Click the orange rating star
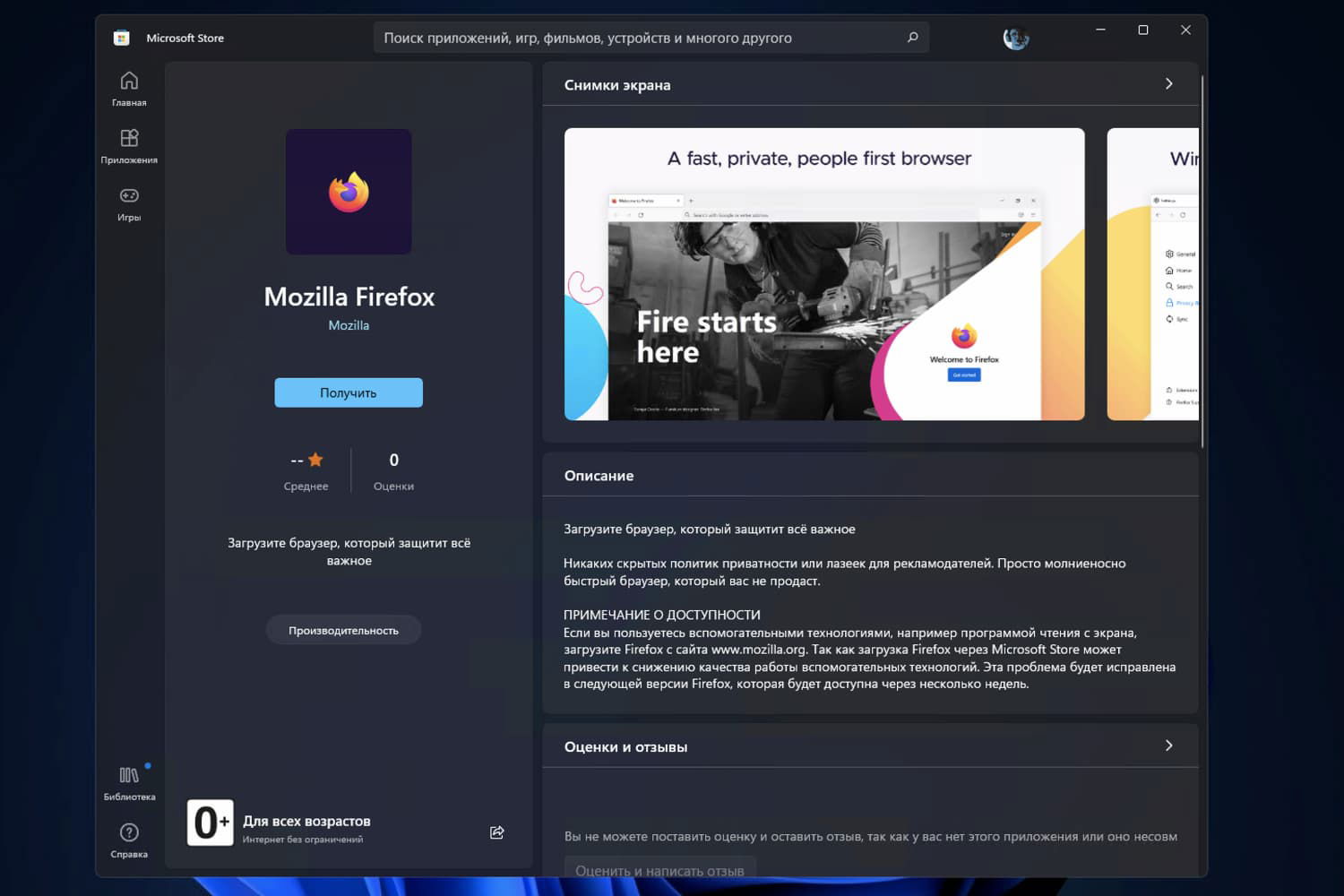The width and height of the screenshot is (1344, 896). [315, 460]
